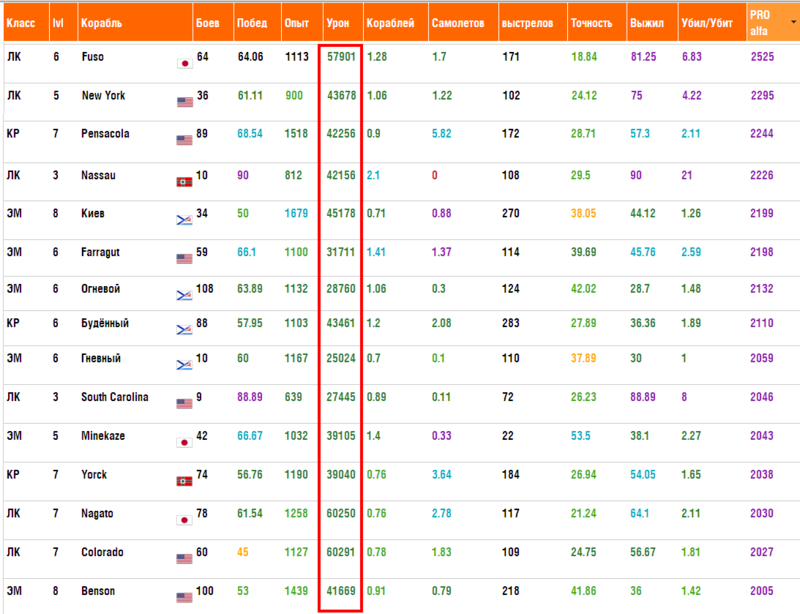Click the US flag next to South Carolina
The width and height of the screenshot is (800, 614).
point(185,404)
